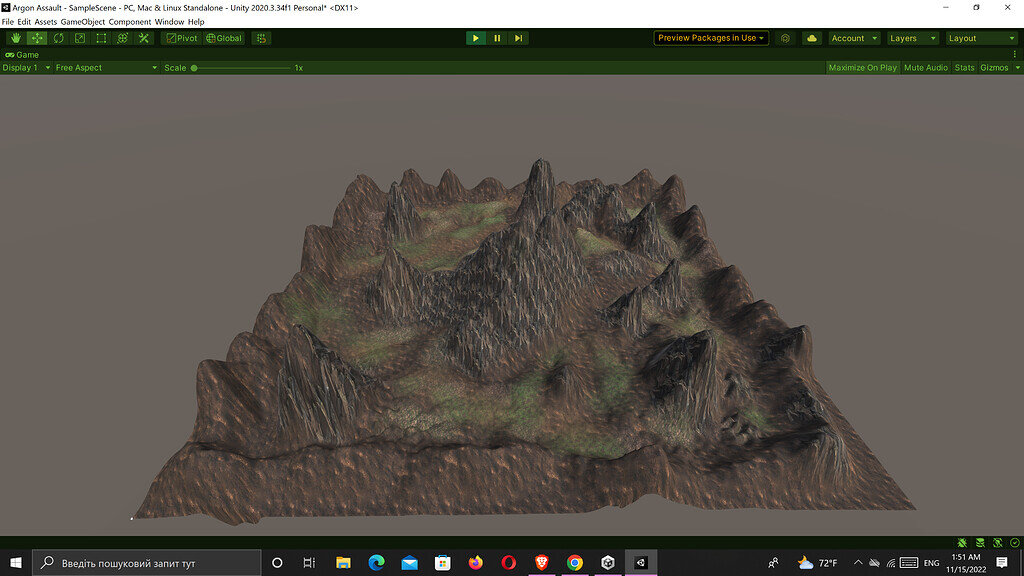Screen dimensions: 1024x576
Task: Select the Move tool
Action: click(37, 38)
